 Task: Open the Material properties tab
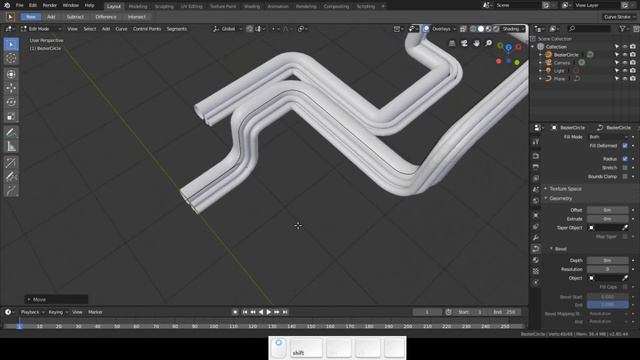[x=536, y=260]
